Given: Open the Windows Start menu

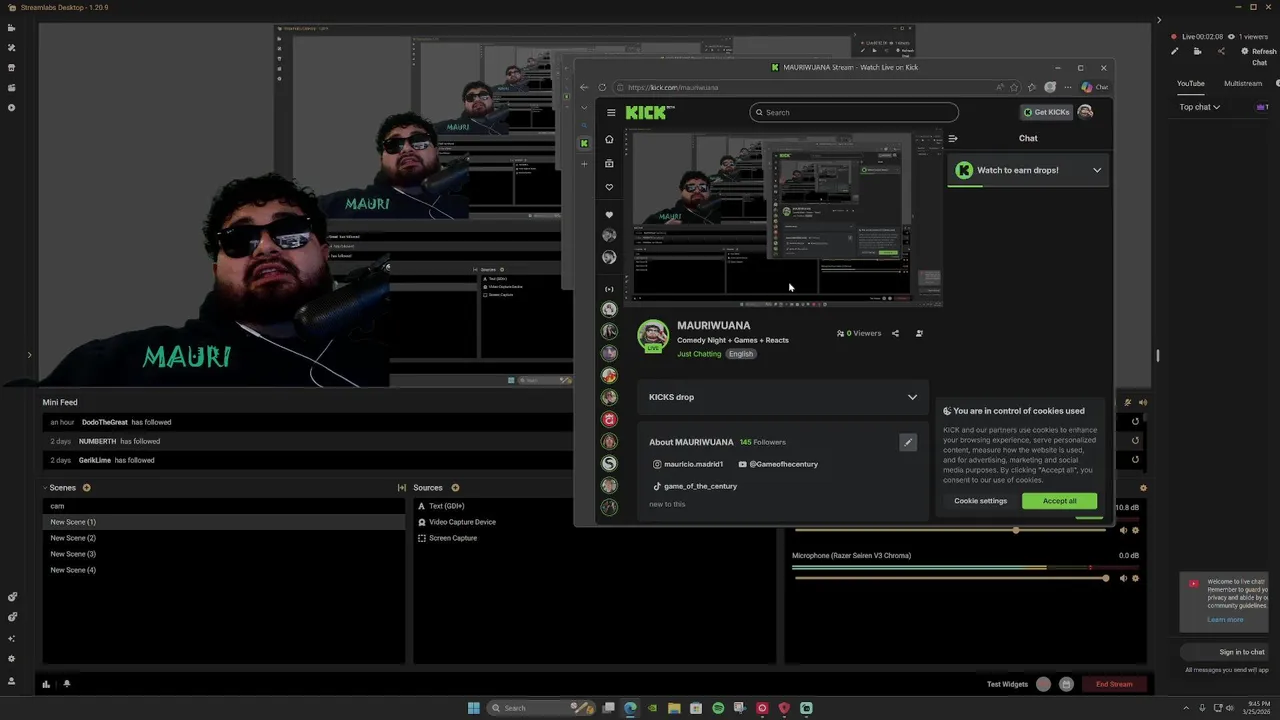Looking at the screenshot, I should 474,708.
